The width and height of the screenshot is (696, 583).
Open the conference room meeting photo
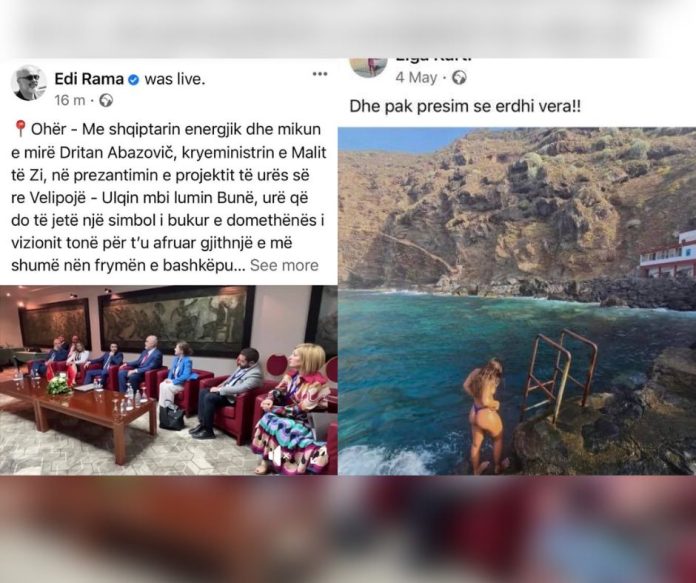[x=169, y=380]
